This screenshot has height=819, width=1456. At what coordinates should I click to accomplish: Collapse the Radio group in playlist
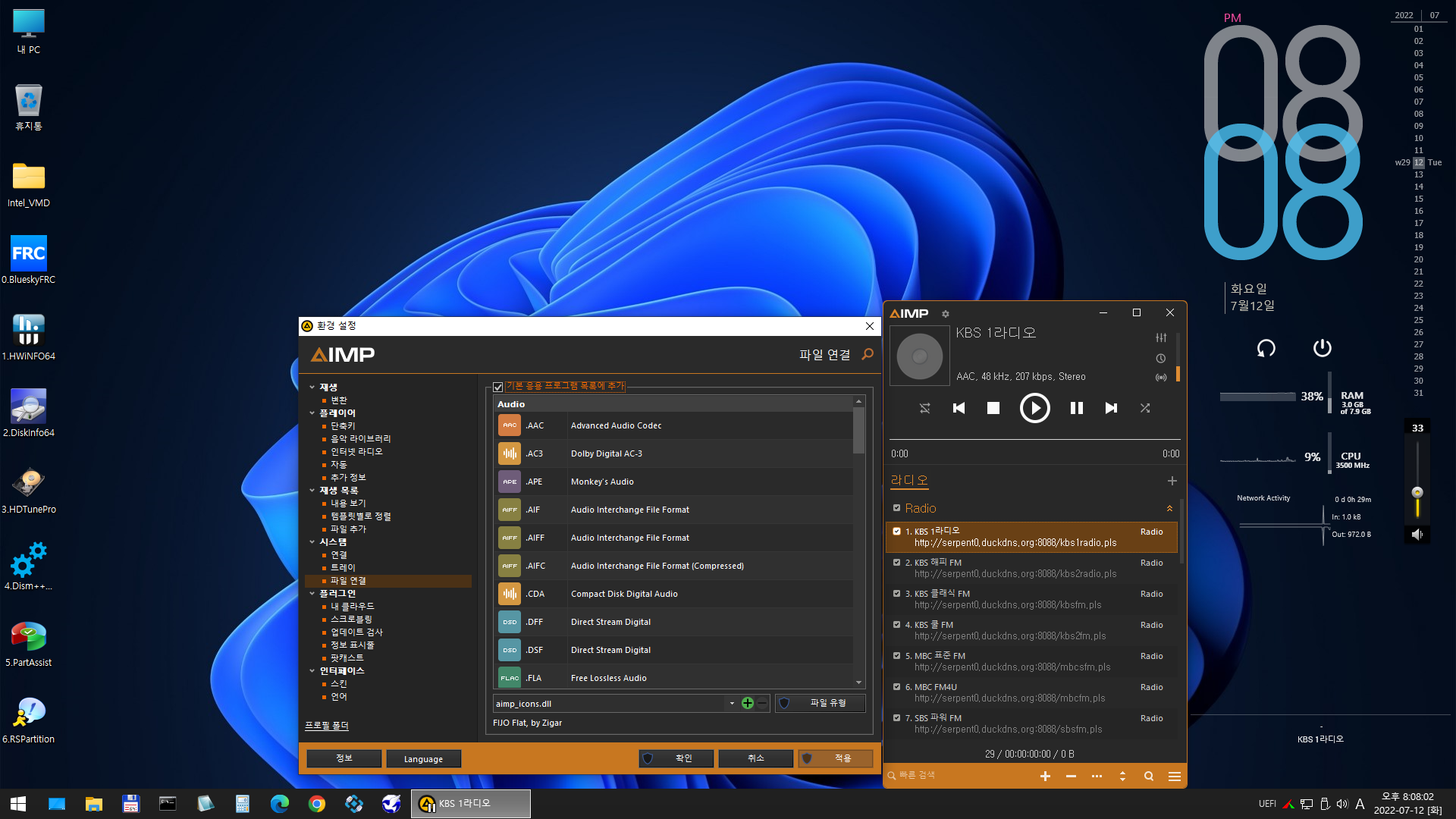coord(1169,508)
